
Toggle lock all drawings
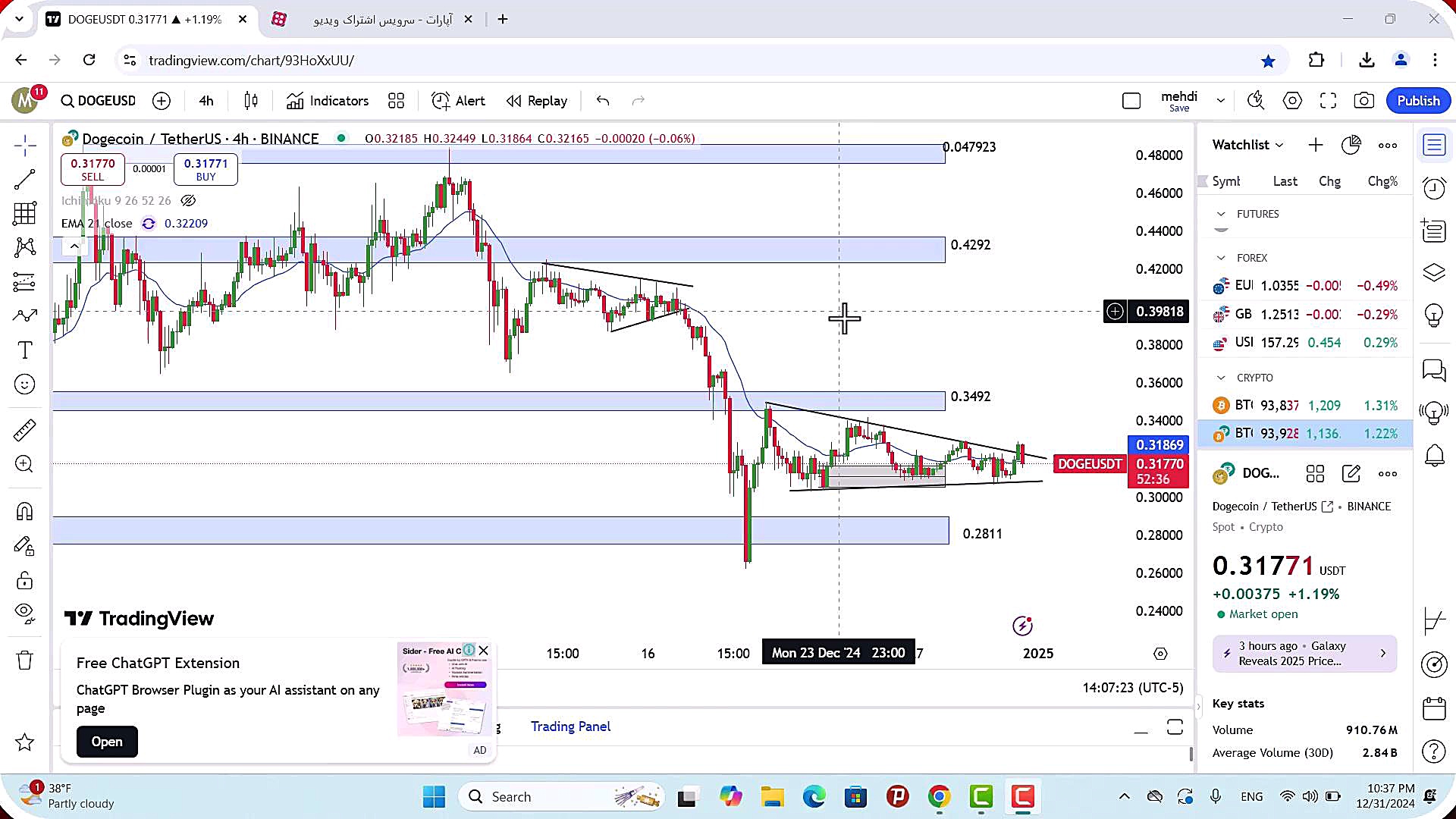click(x=24, y=580)
